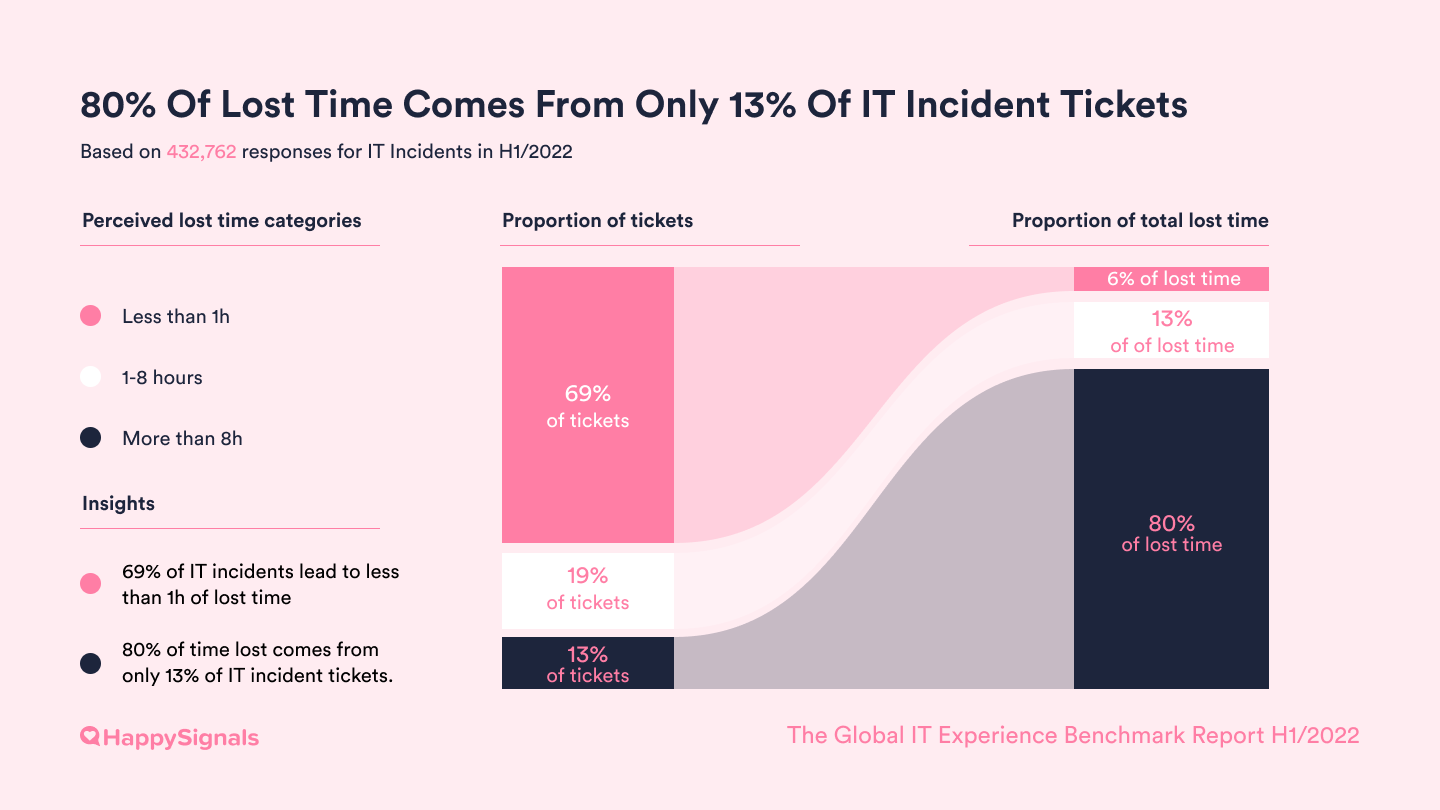This screenshot has height=810, width=1440.
Task: Click the pink 69% of tickets bar
Action: [x=588, y=405]
